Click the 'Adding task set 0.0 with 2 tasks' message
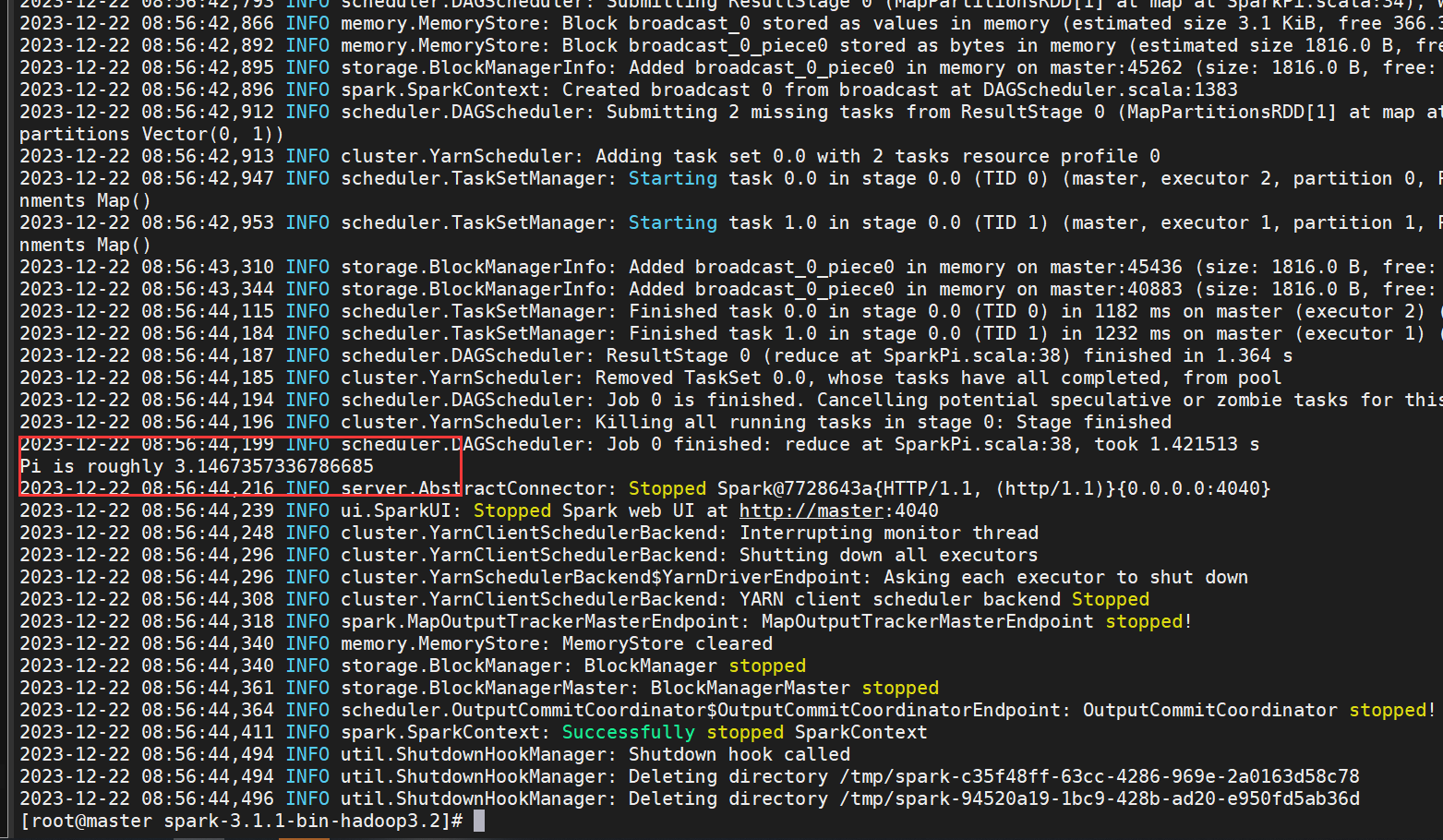The height and width of the screenshot is (840, 1443). [x=772, y=156]
